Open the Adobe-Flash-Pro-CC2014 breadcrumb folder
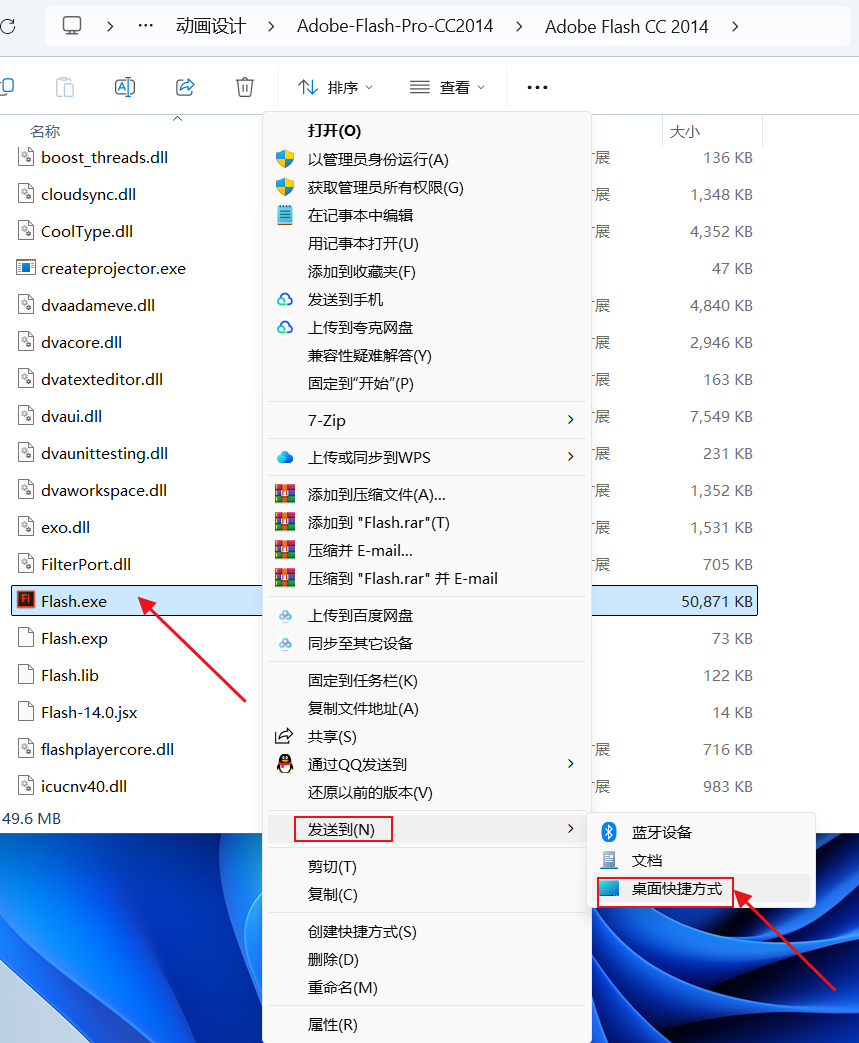This screenshot has width=859, height=1043. [395, 26]
